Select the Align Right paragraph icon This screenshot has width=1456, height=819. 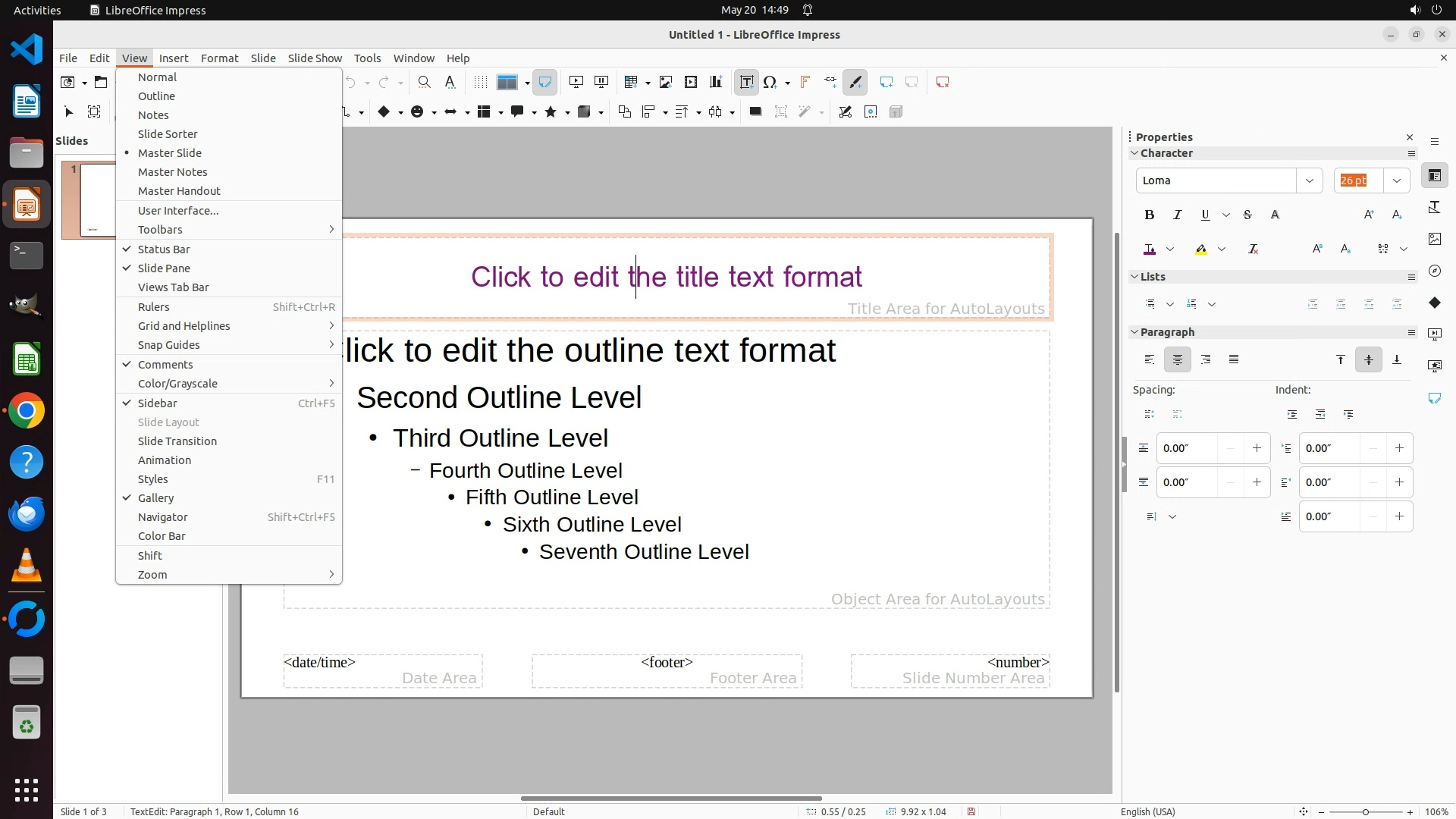(1206, 359)
